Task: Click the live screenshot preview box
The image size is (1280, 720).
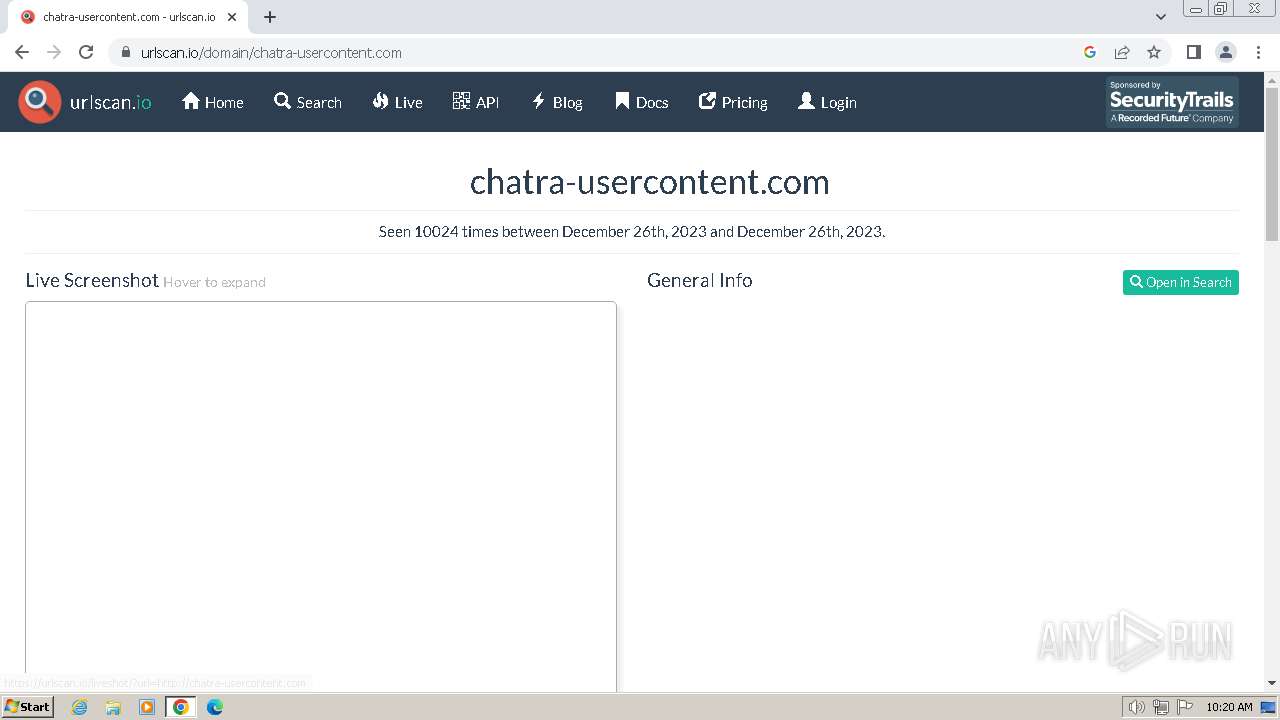Action: click(321, 496)
